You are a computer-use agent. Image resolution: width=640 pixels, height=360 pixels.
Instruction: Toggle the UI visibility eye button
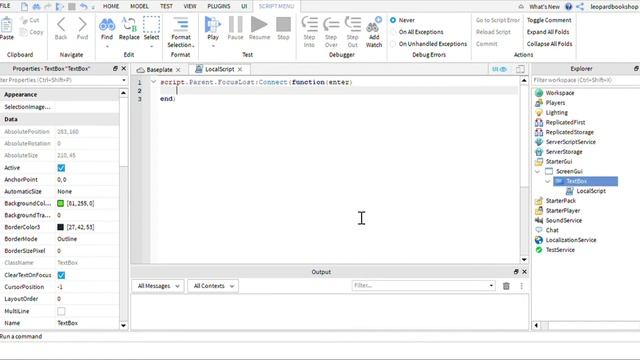(499, 69)
